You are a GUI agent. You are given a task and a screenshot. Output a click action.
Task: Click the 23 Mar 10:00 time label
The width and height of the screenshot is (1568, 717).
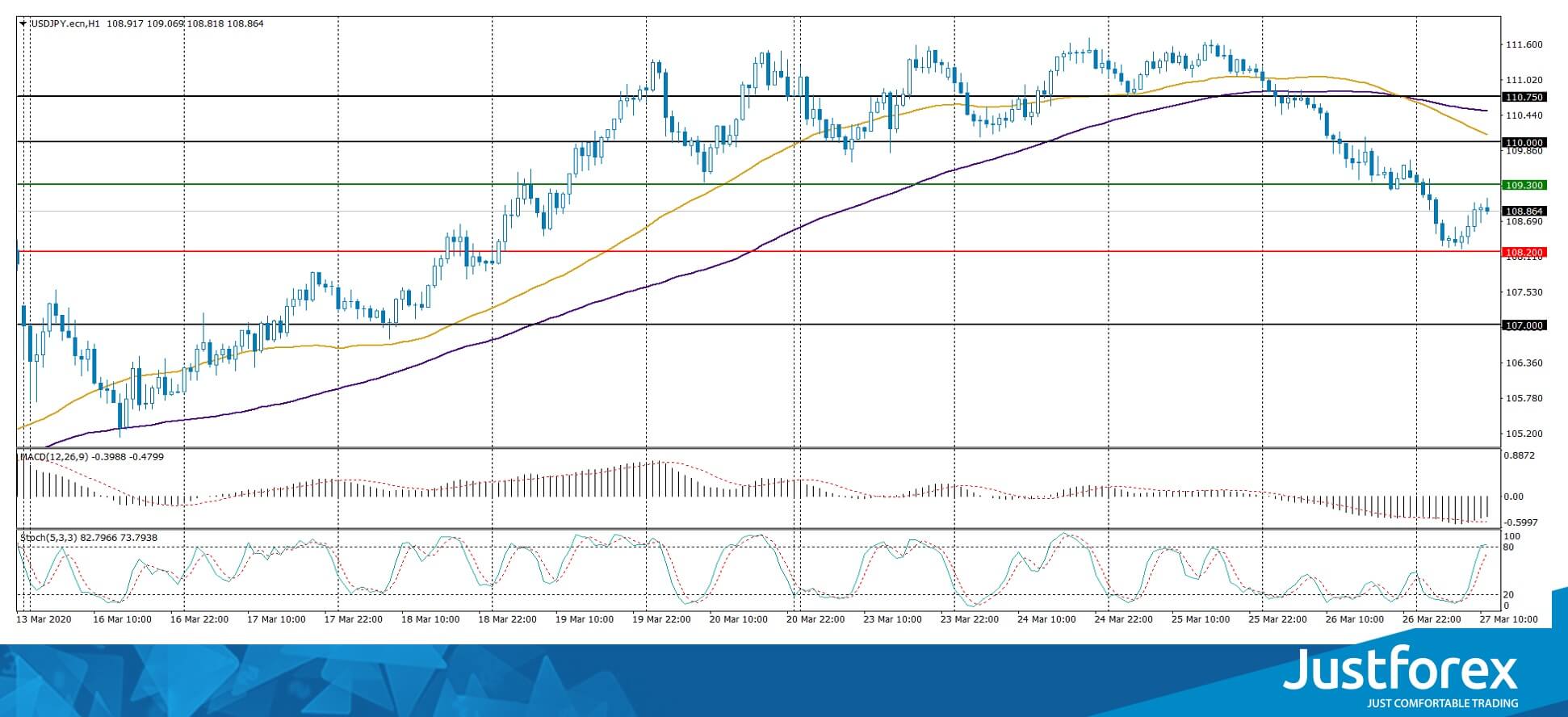(892, 619)
